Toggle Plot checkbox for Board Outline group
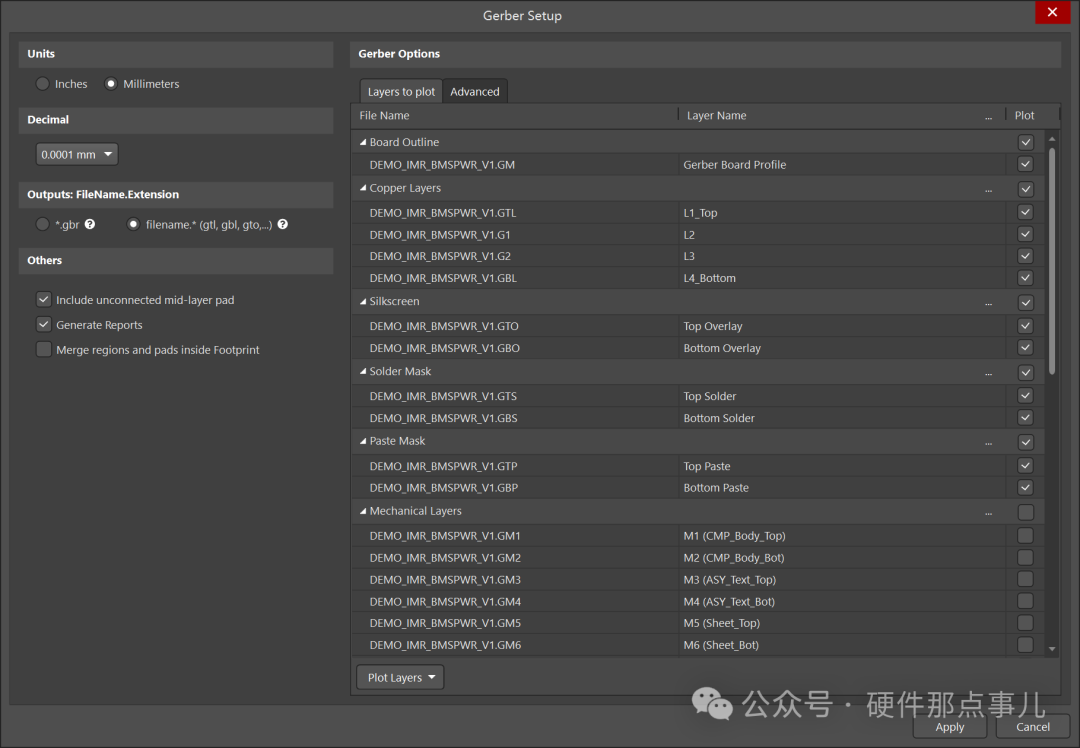This screenshot has width=1080, height=748. coord(1026,142)
